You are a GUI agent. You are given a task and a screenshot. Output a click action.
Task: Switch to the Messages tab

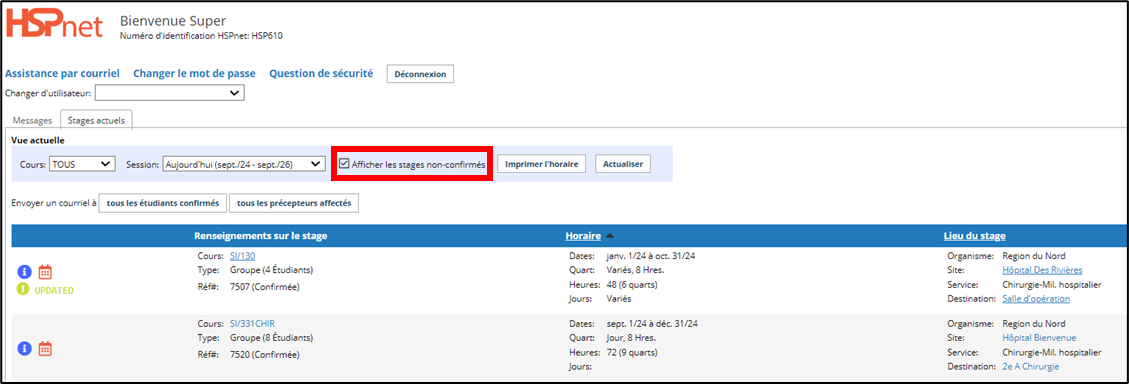(33, 120)
